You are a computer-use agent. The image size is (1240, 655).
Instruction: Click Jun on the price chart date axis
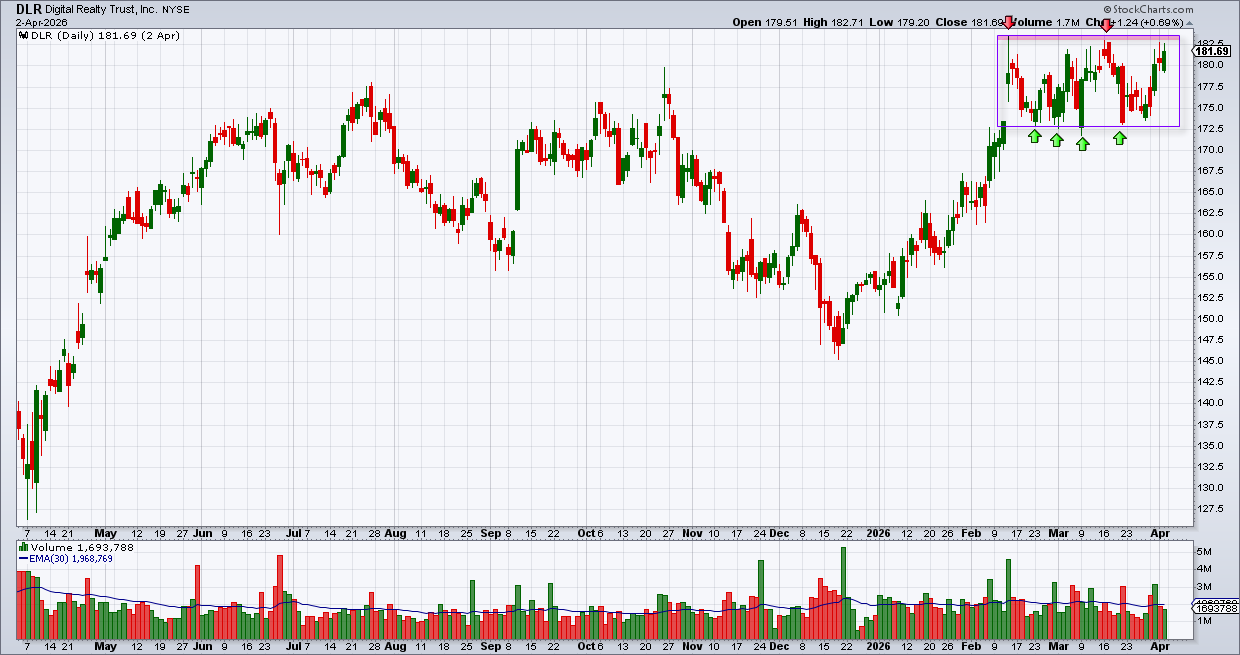click(x=203, y=533)
